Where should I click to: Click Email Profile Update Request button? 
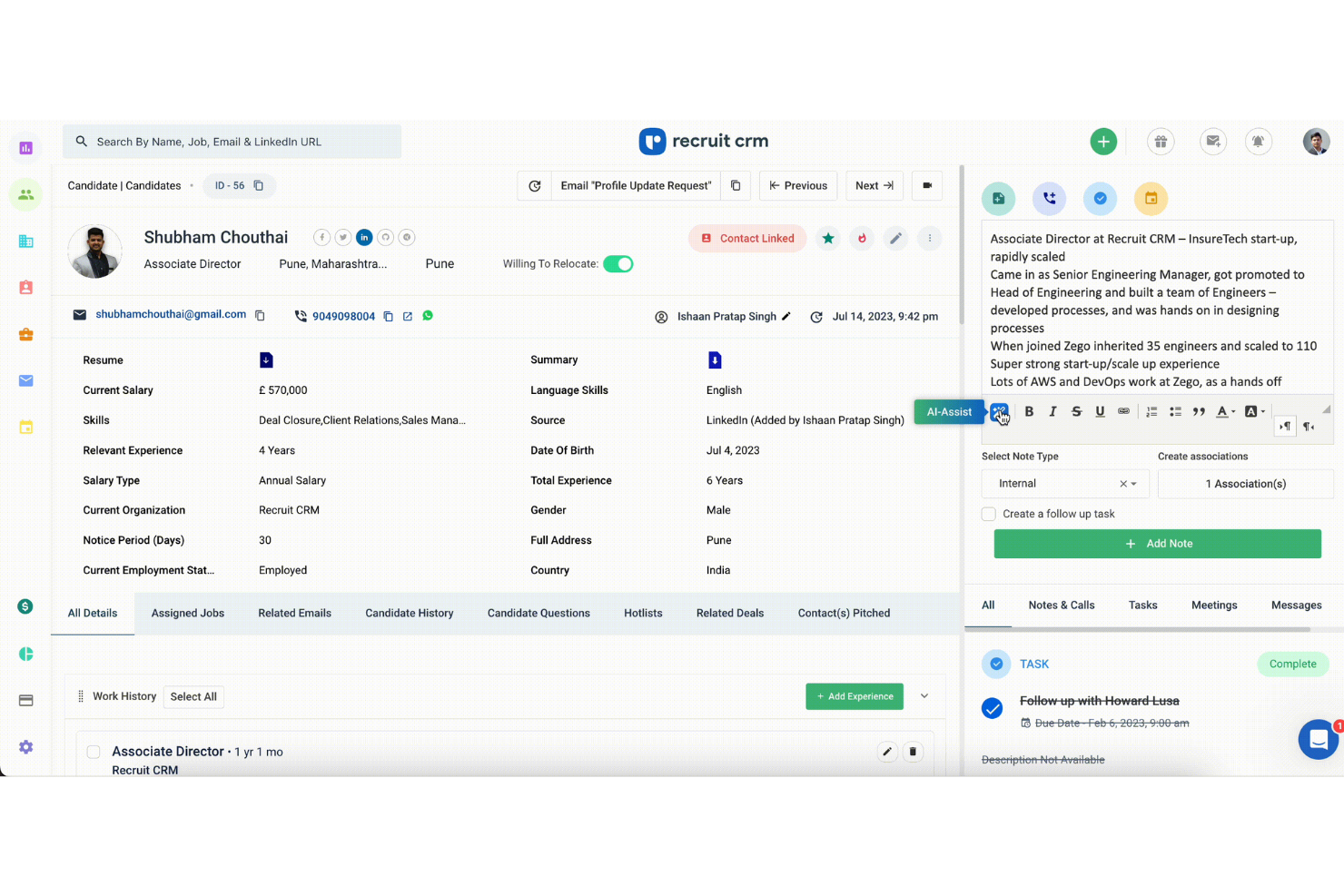(636, 185)
